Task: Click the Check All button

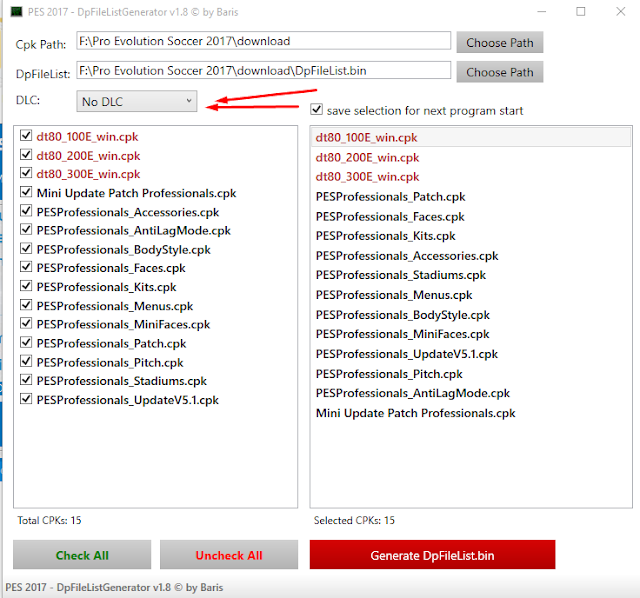Action: coord(82,555)
